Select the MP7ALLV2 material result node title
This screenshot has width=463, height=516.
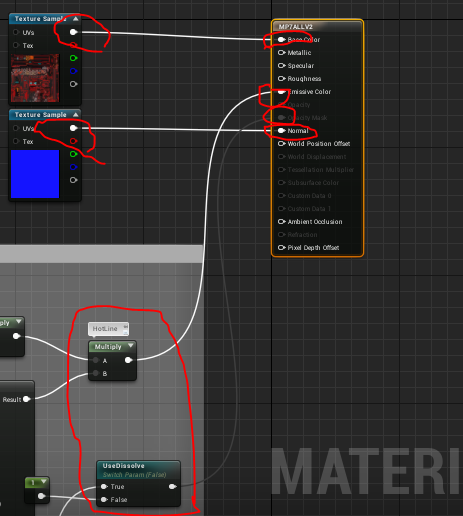(x=296, y=27)
